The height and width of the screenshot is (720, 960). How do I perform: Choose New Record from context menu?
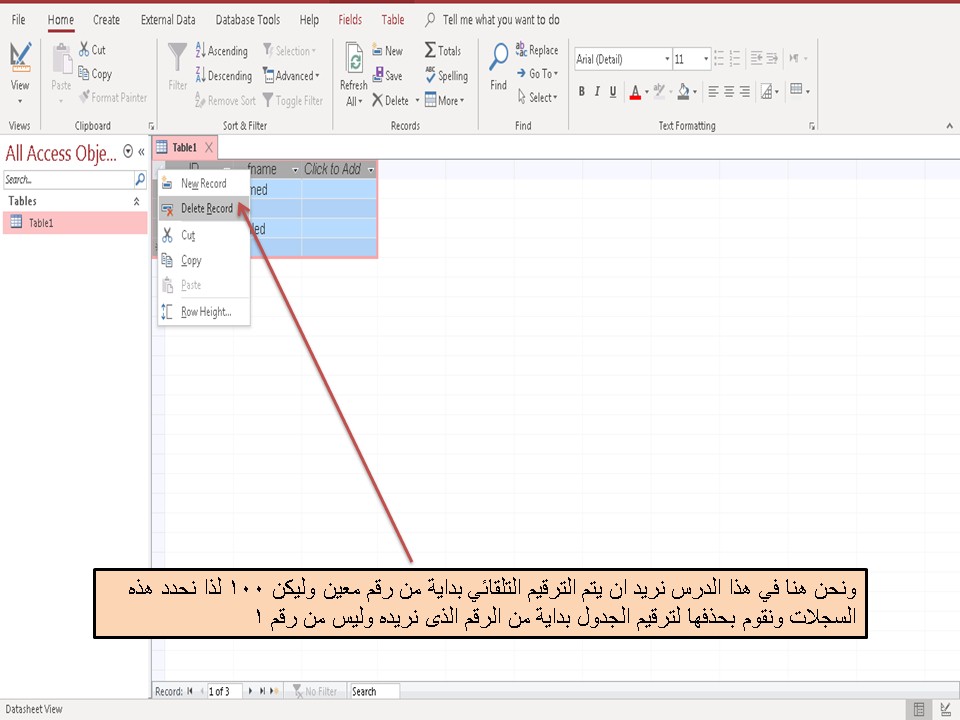click(x=204, y=184)
